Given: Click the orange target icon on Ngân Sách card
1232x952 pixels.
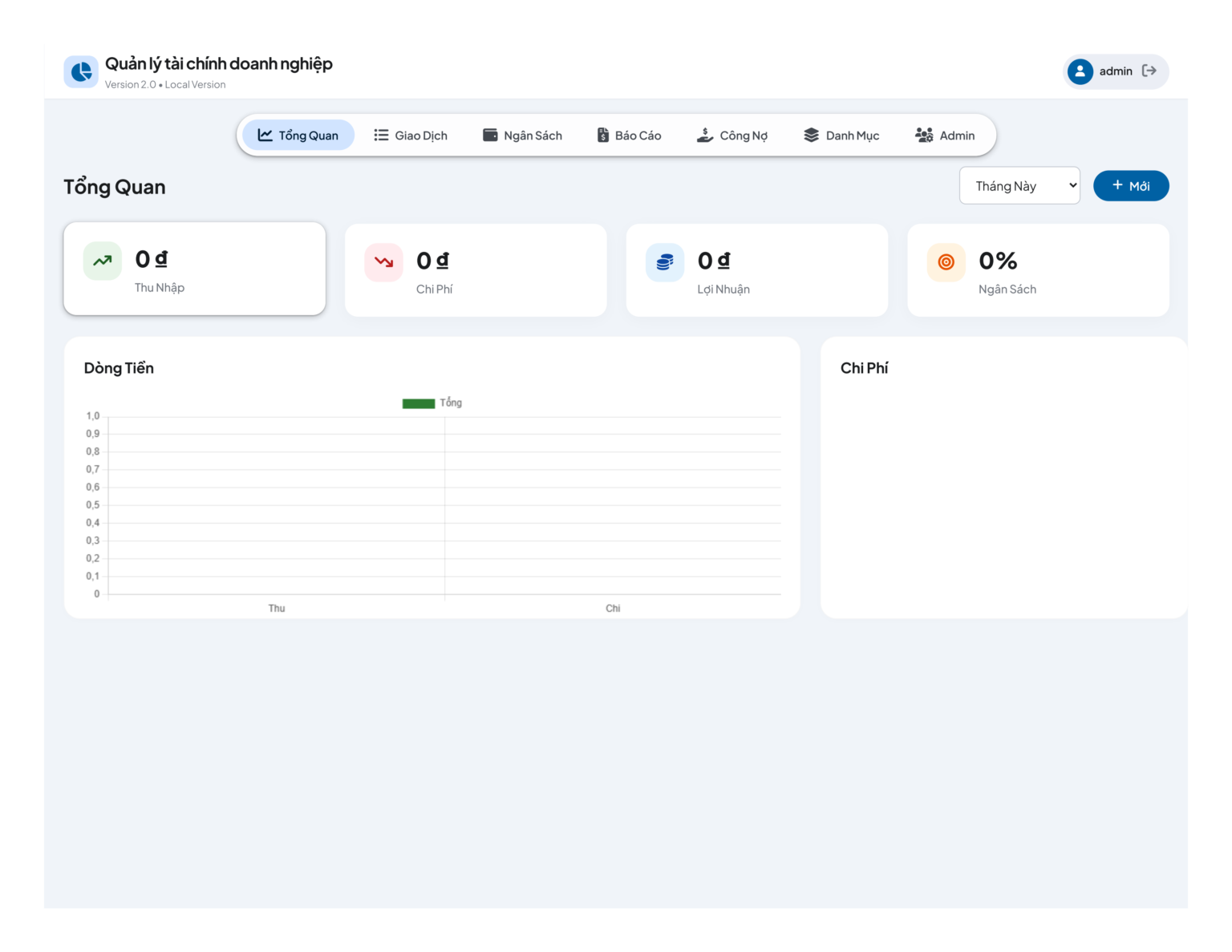Looking at the screenshot, I should coord(946,262).
